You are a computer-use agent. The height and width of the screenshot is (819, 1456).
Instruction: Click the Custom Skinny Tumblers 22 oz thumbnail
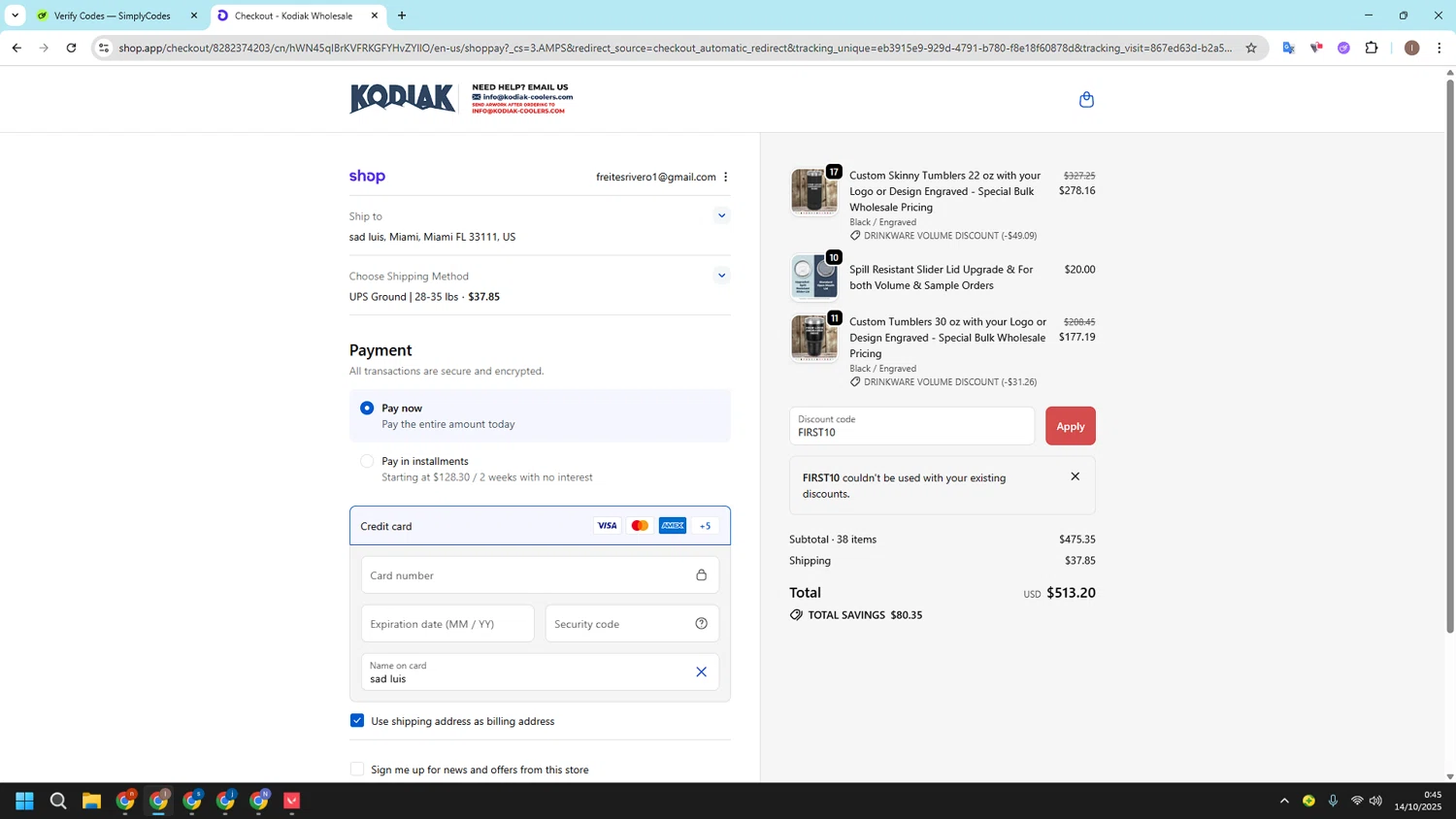[x=814, y=191]
